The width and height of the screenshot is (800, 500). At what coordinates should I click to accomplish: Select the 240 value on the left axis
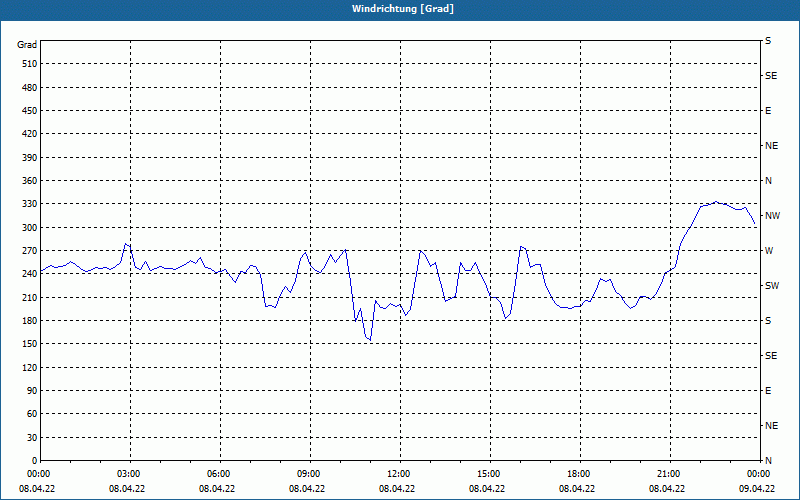coord(30,274)
